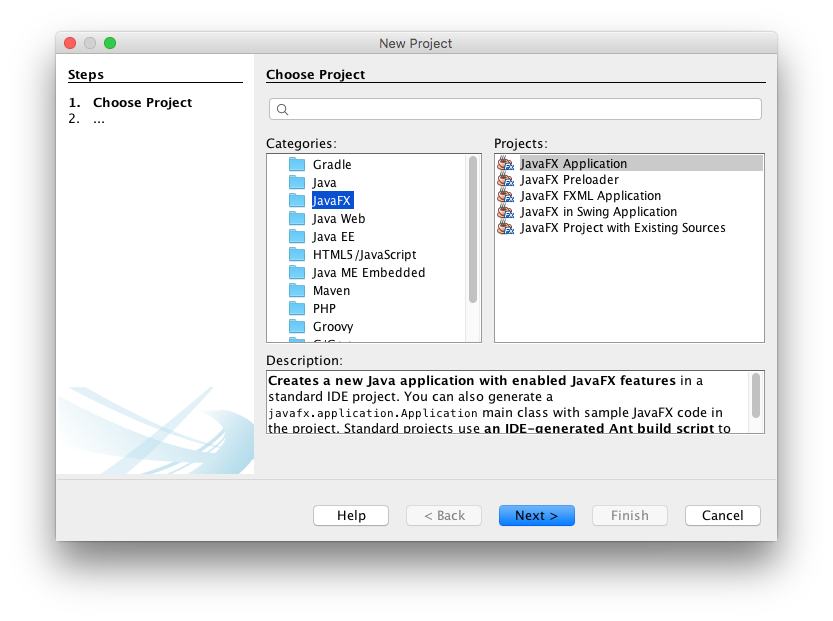Click the JavaFX Preloader project icon
Image resolution: width=833 pixels, height=621 pixels.
[505, 180]
